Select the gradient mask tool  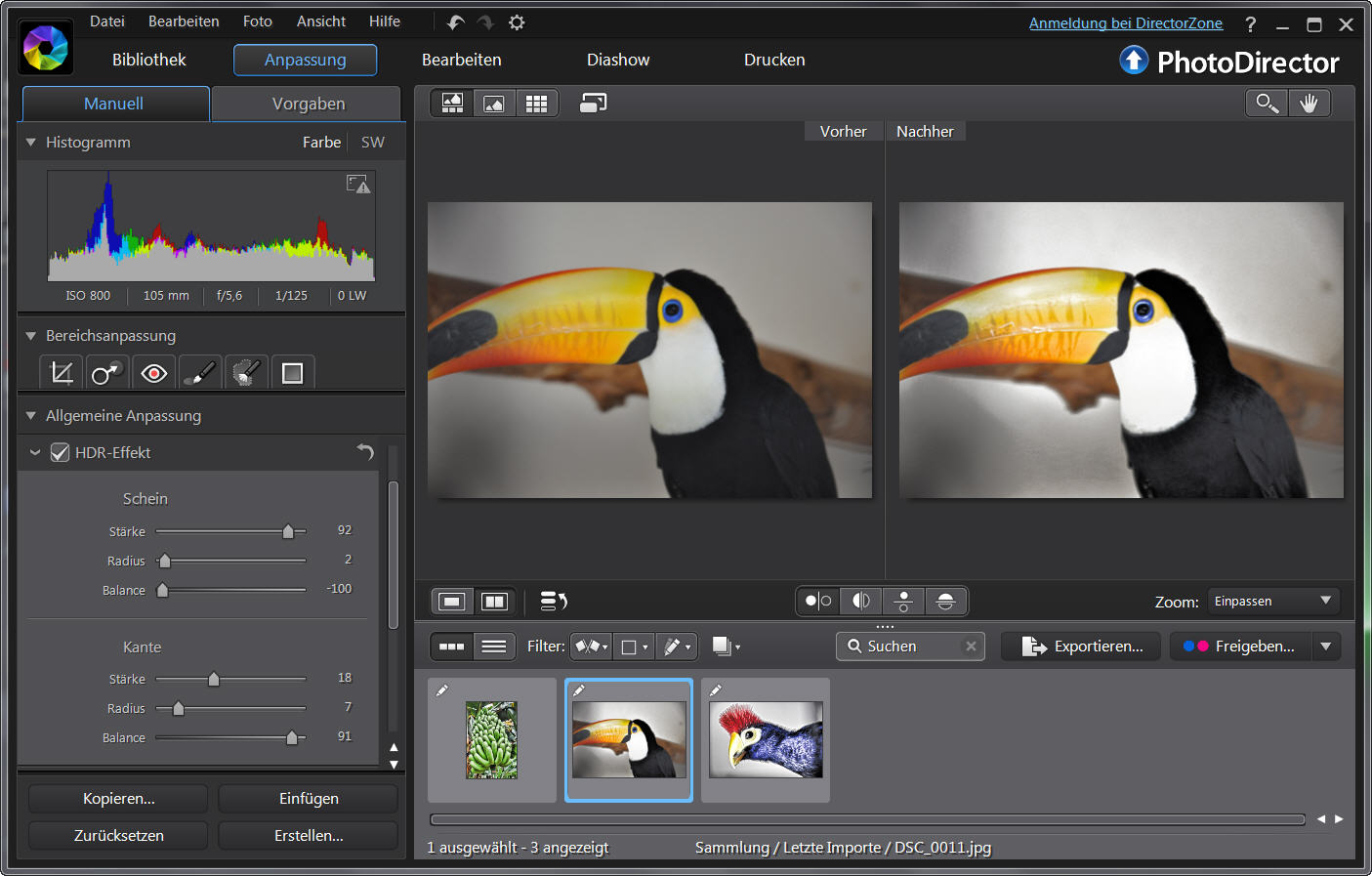click(x=292, y=373)
